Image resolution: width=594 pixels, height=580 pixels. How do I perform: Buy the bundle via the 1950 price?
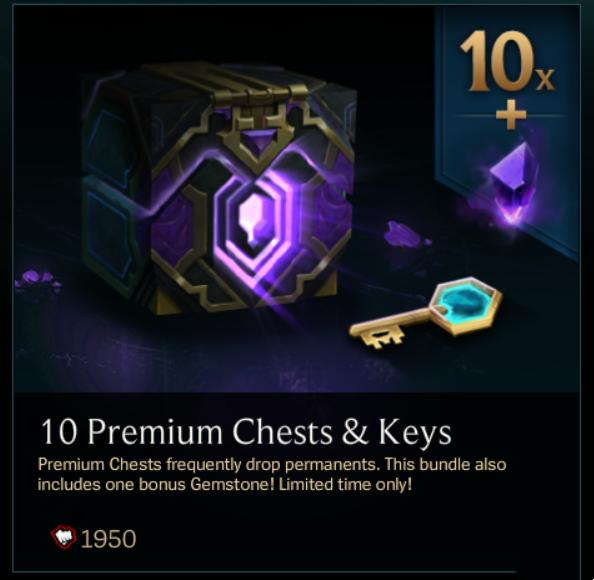tap(109, 539)
